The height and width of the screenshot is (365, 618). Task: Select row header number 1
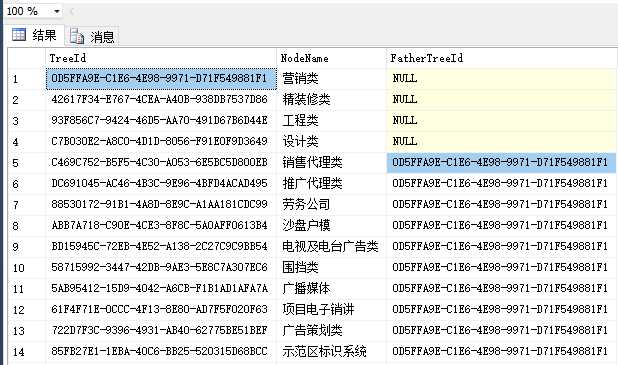26,79
